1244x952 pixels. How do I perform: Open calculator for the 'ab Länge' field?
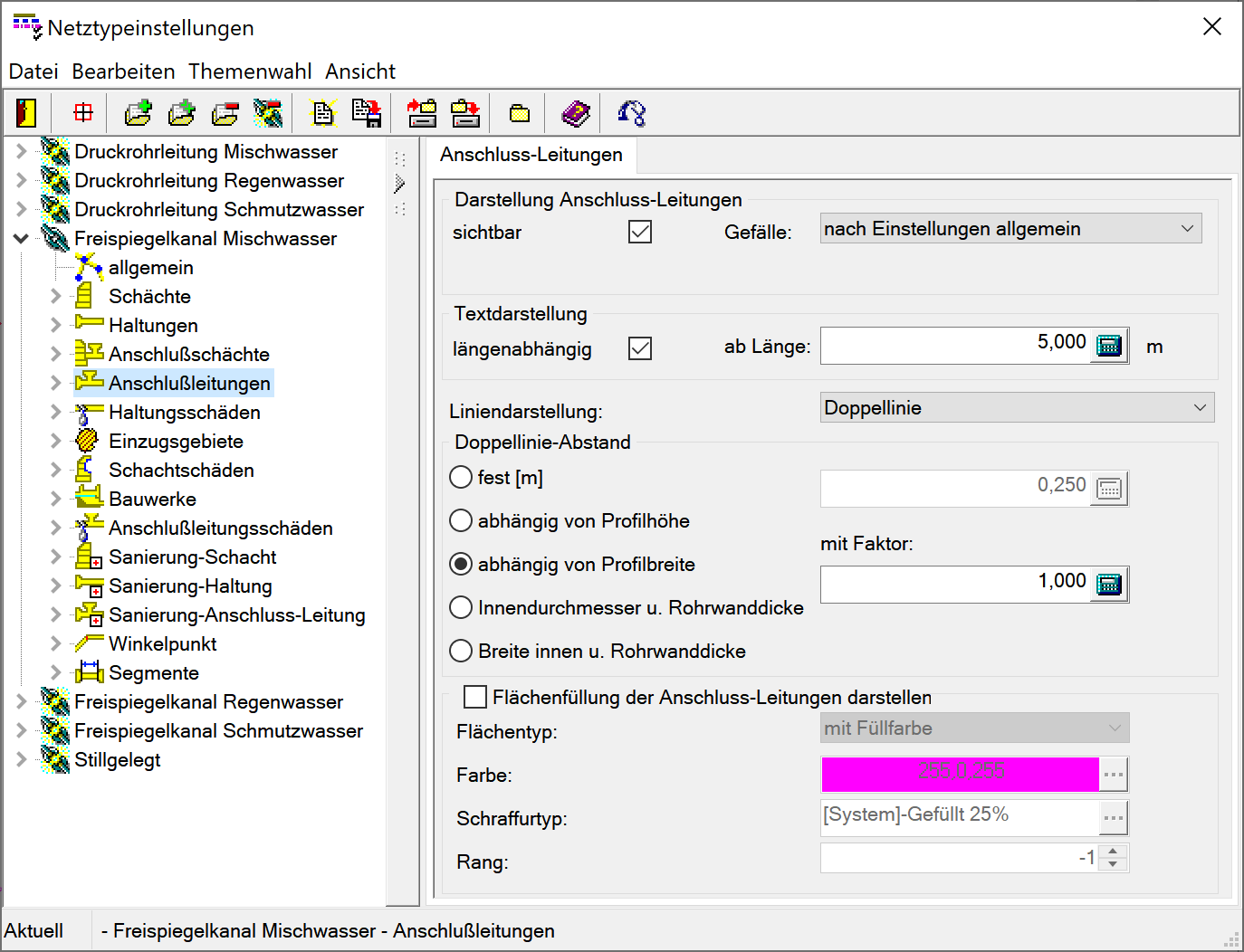tap(1109, 346)
